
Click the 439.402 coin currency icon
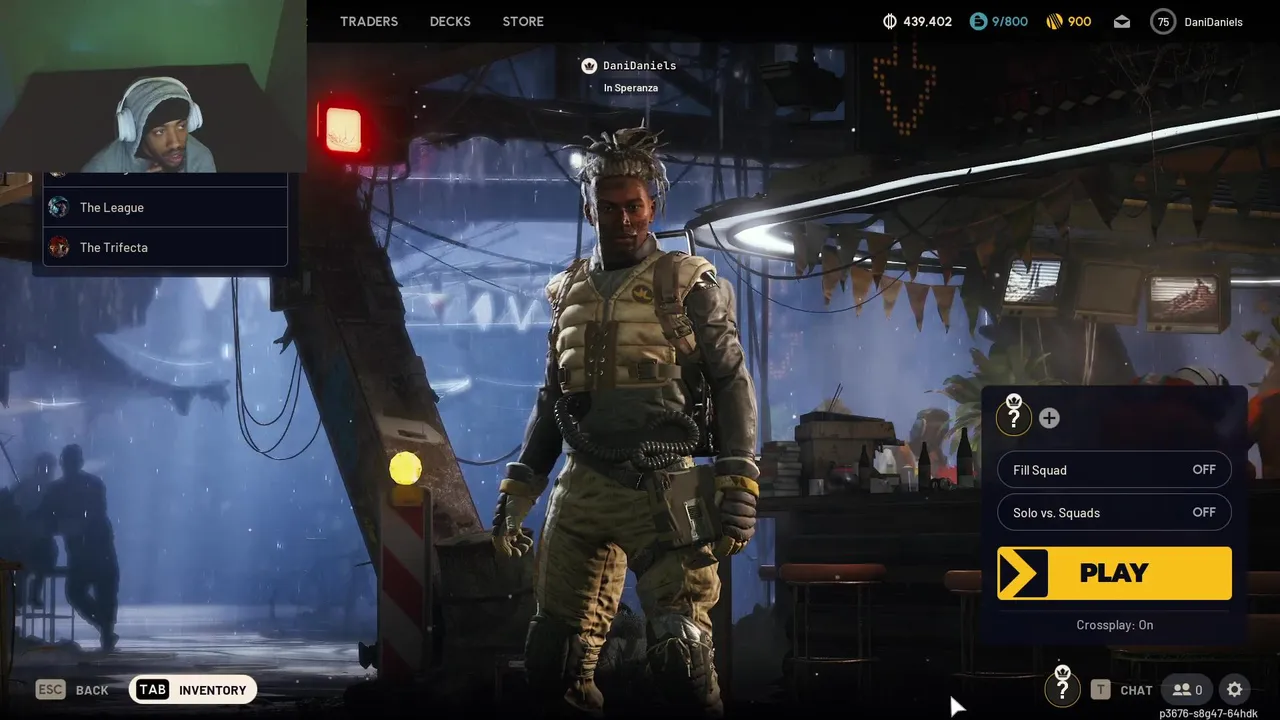point(890,21)
